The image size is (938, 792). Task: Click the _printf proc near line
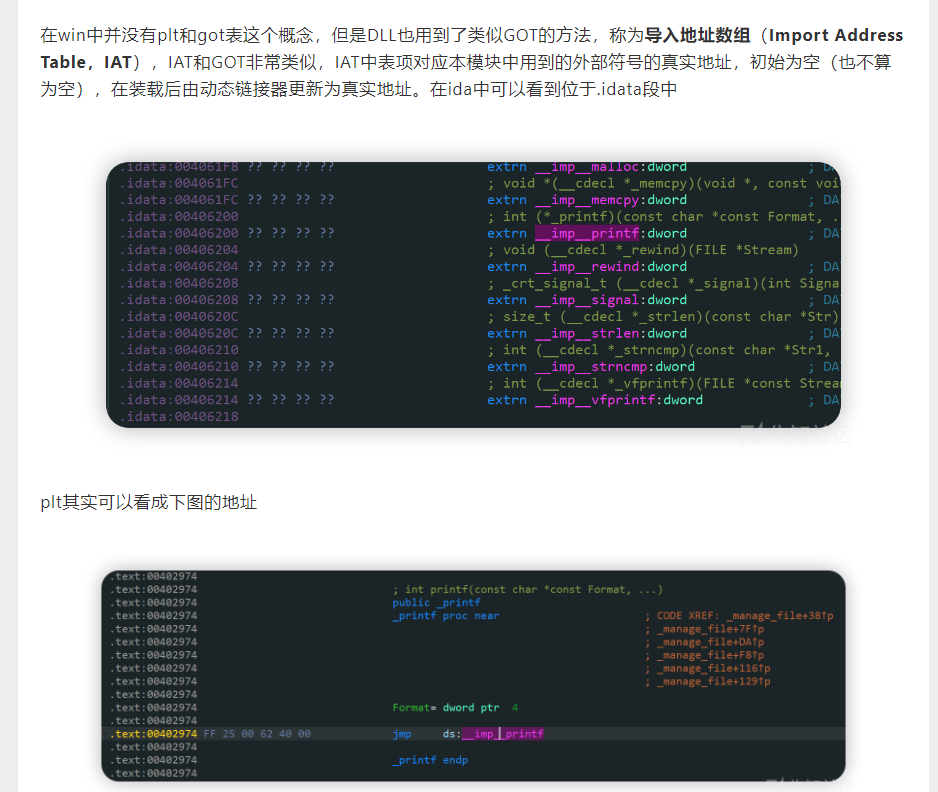445,616
